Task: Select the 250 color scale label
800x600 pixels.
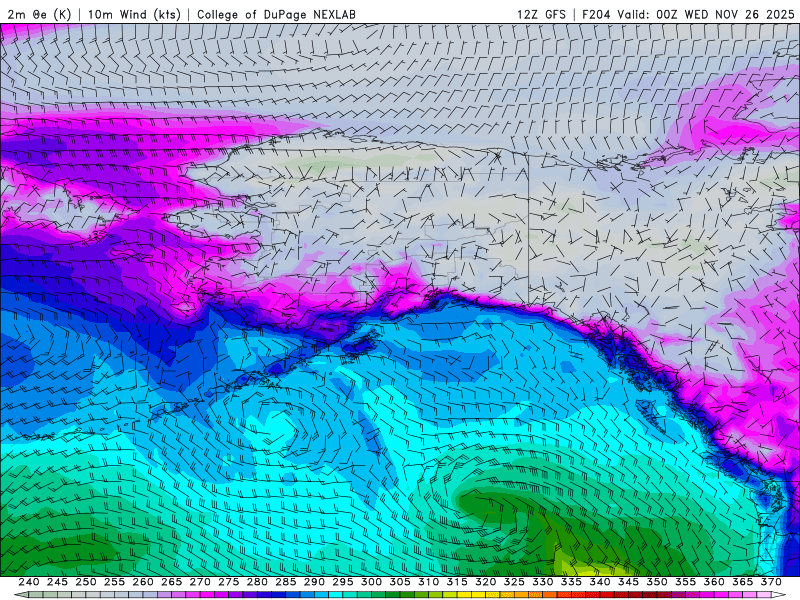Action: pos(86,582)
